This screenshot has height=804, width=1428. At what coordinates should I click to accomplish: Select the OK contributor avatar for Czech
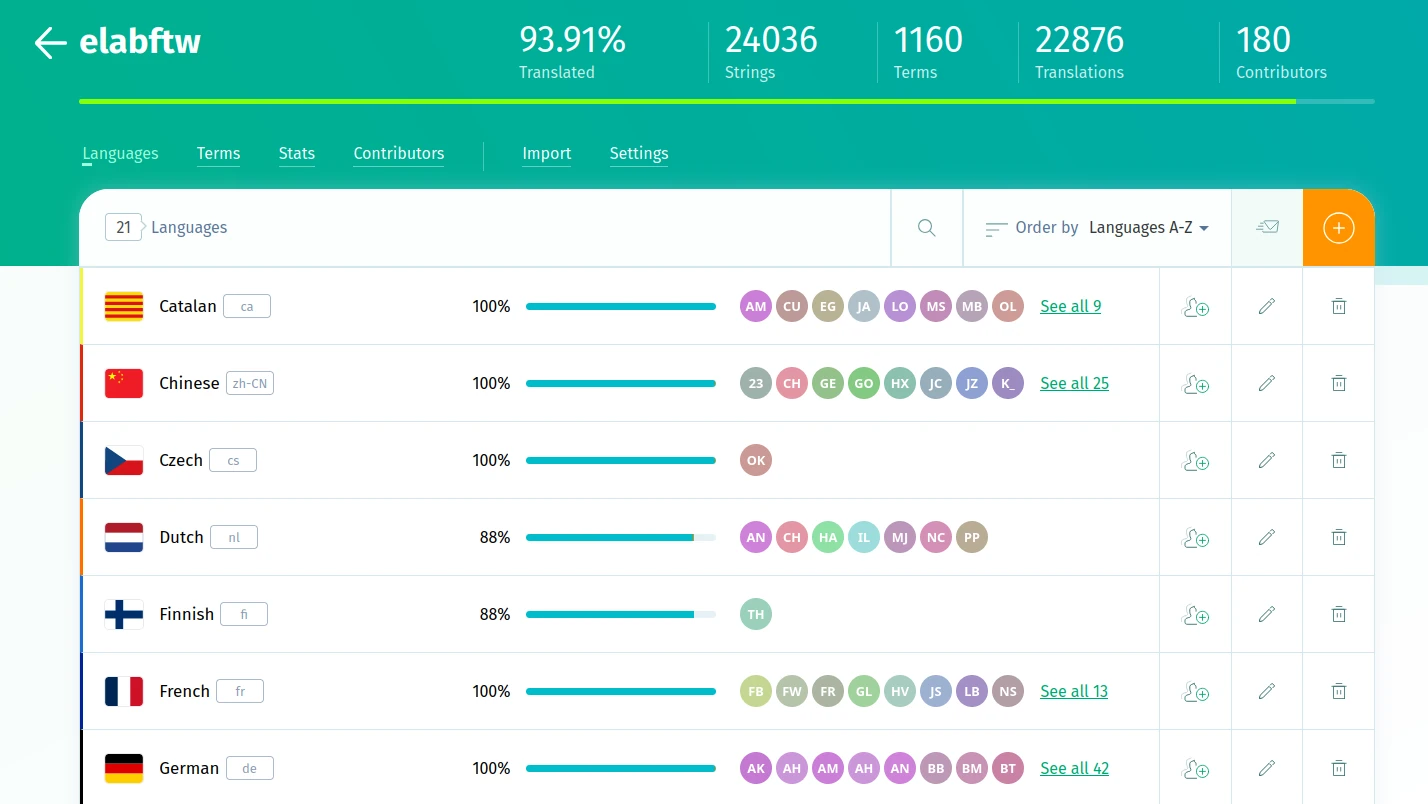pos(756,460)
